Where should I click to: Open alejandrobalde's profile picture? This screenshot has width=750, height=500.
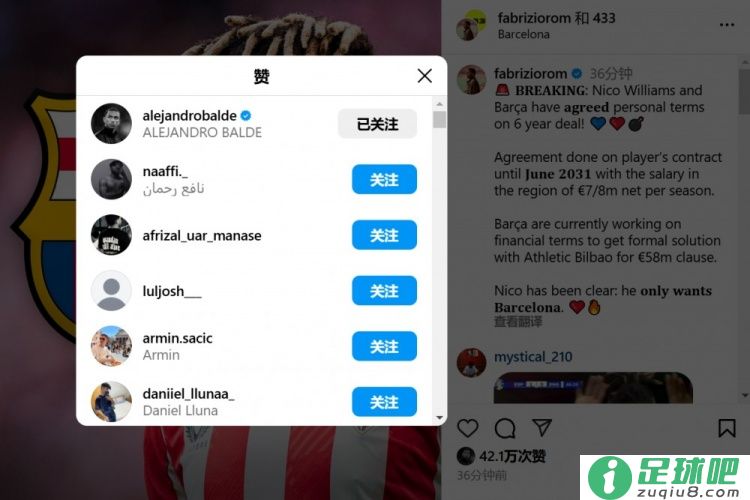point(111,123)
